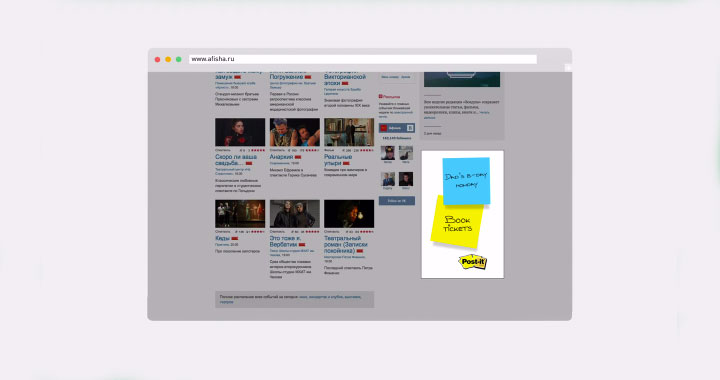Screen dimensions: 720x380
Task: Click the red Рассылка icon in sidebar
Action: point(380,96)
